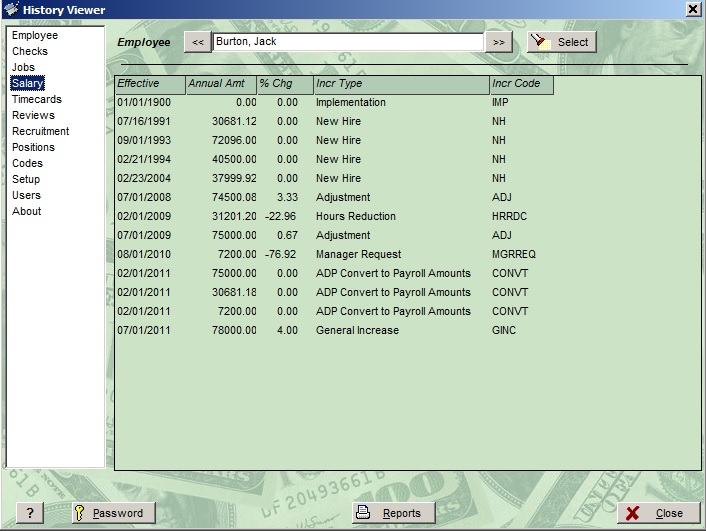The image size is (706, 531).
Task: Open the Codes section in sidebar
Action: pos(27,163)
